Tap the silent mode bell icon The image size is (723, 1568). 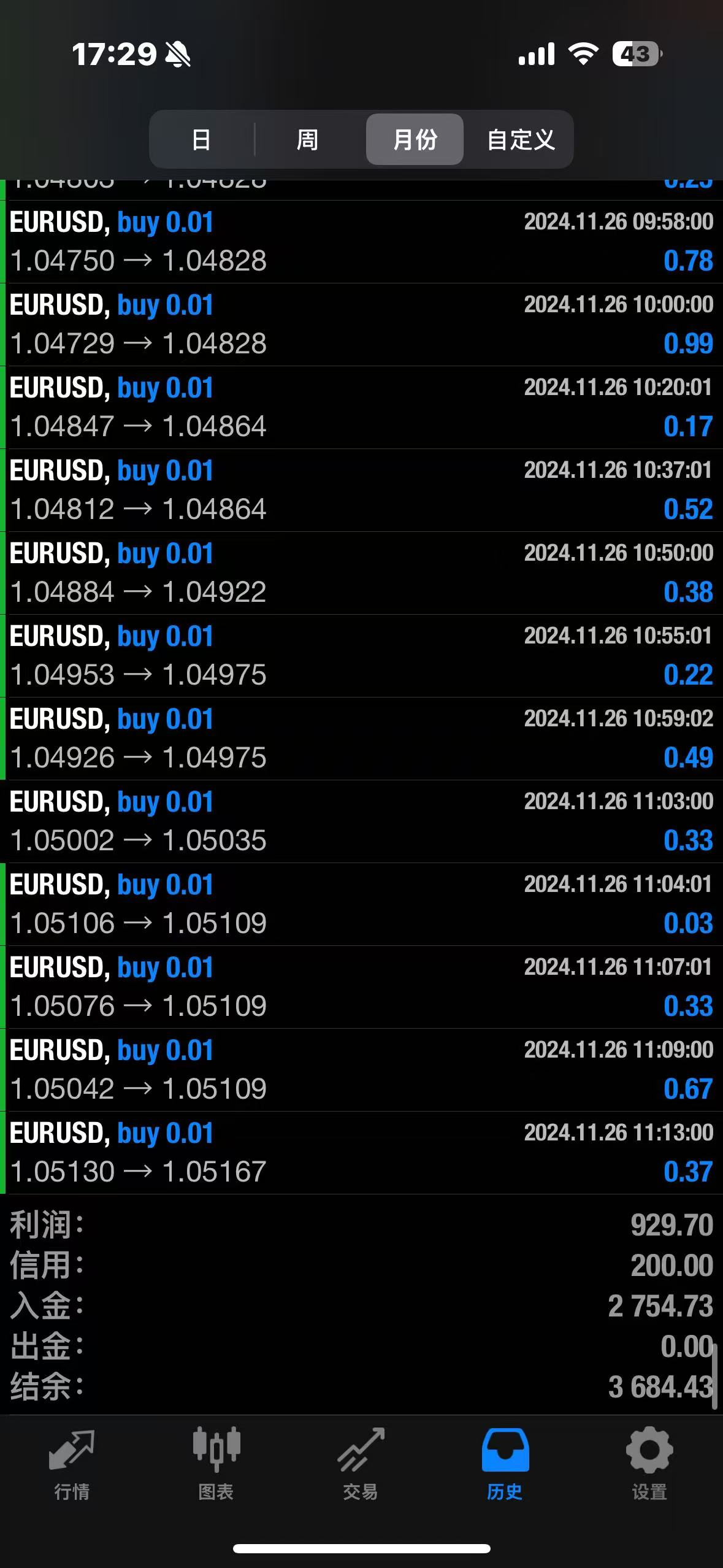(178, 55)
